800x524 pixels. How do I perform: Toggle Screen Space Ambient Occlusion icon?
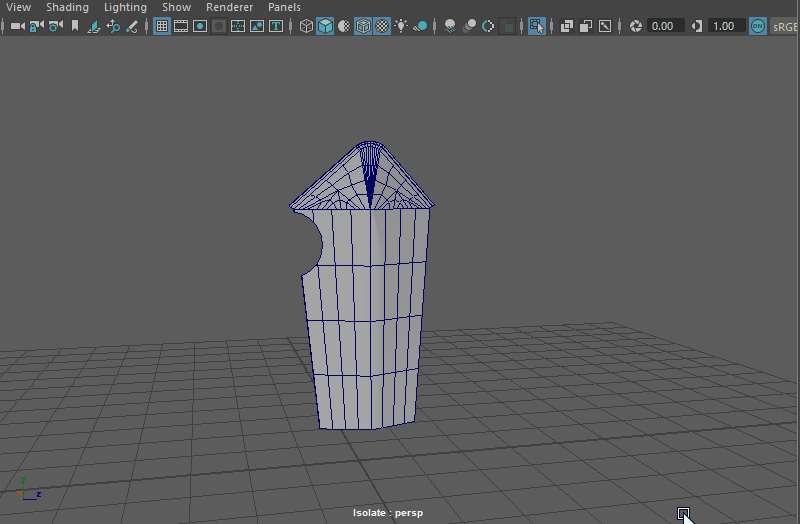(x=450, y=26)
